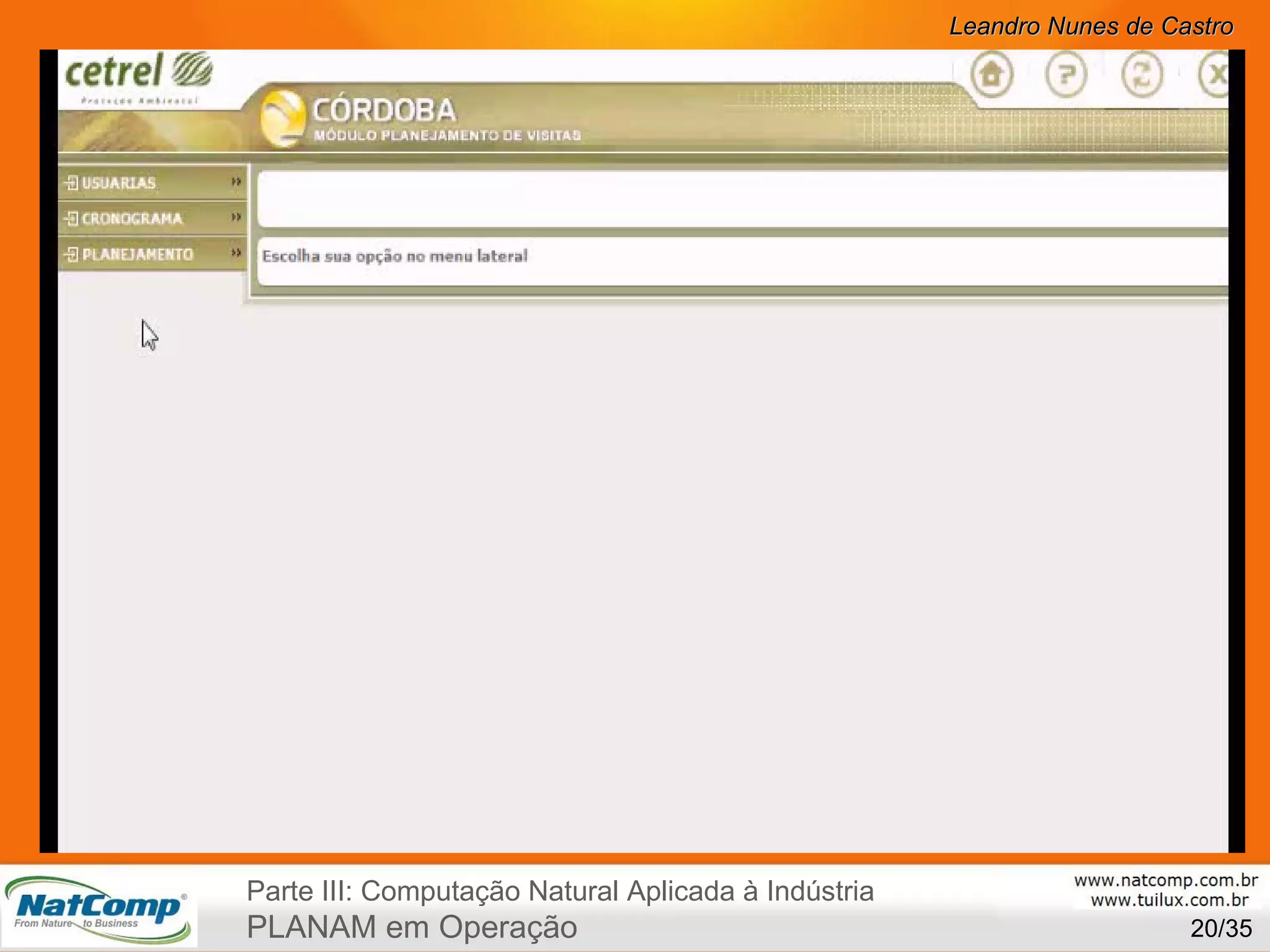This screenshot has width=1270, height=952.
Task: Click the 'PLANAM em Operação' slide title
Action: point(412,927)
